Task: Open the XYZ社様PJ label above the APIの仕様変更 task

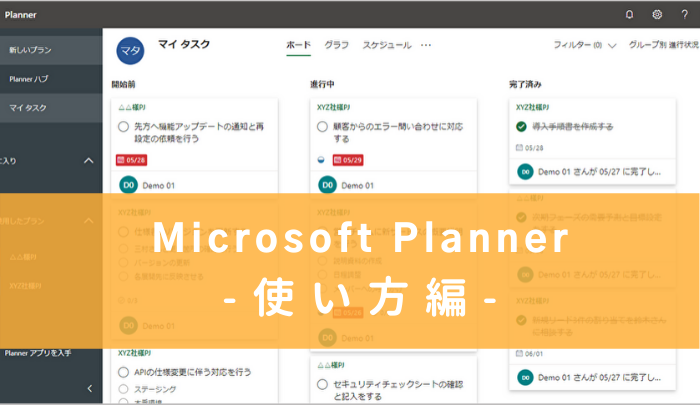Action: 134,353
